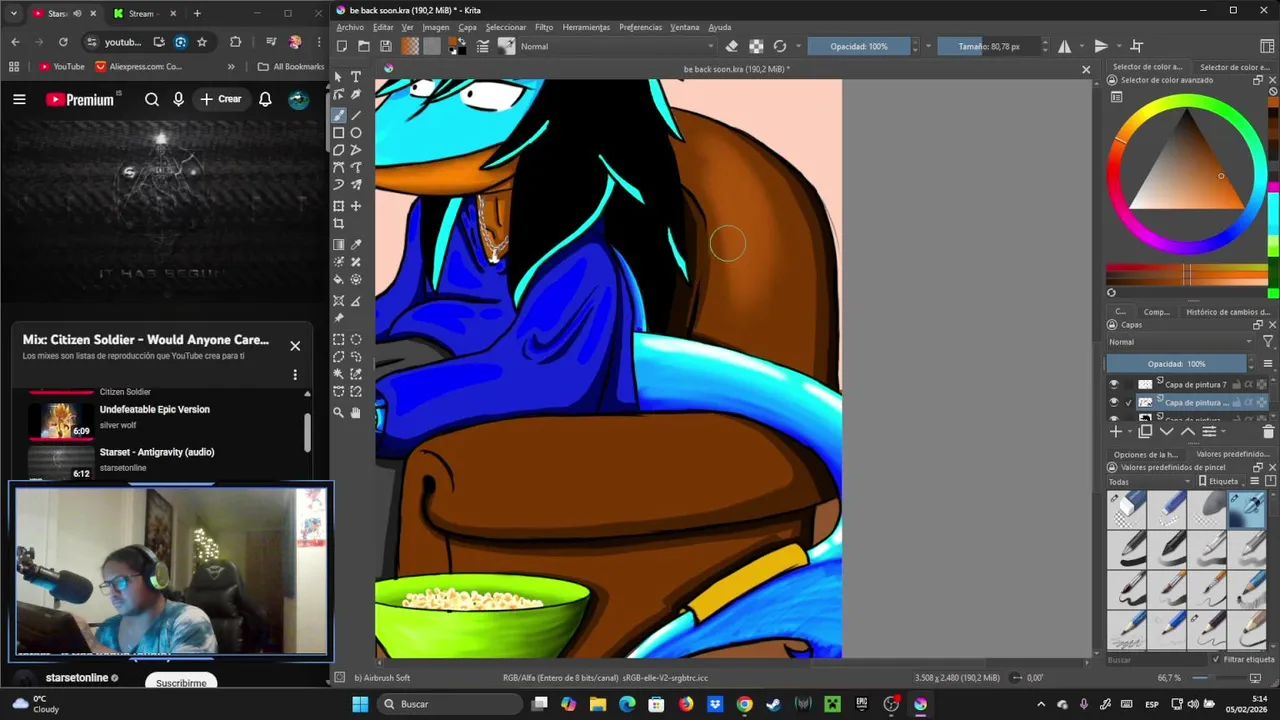Click the Buscar brush preset search field
Viewport: 1280px width, 720px height.
pyautogui.click(x=1155, y=660)
